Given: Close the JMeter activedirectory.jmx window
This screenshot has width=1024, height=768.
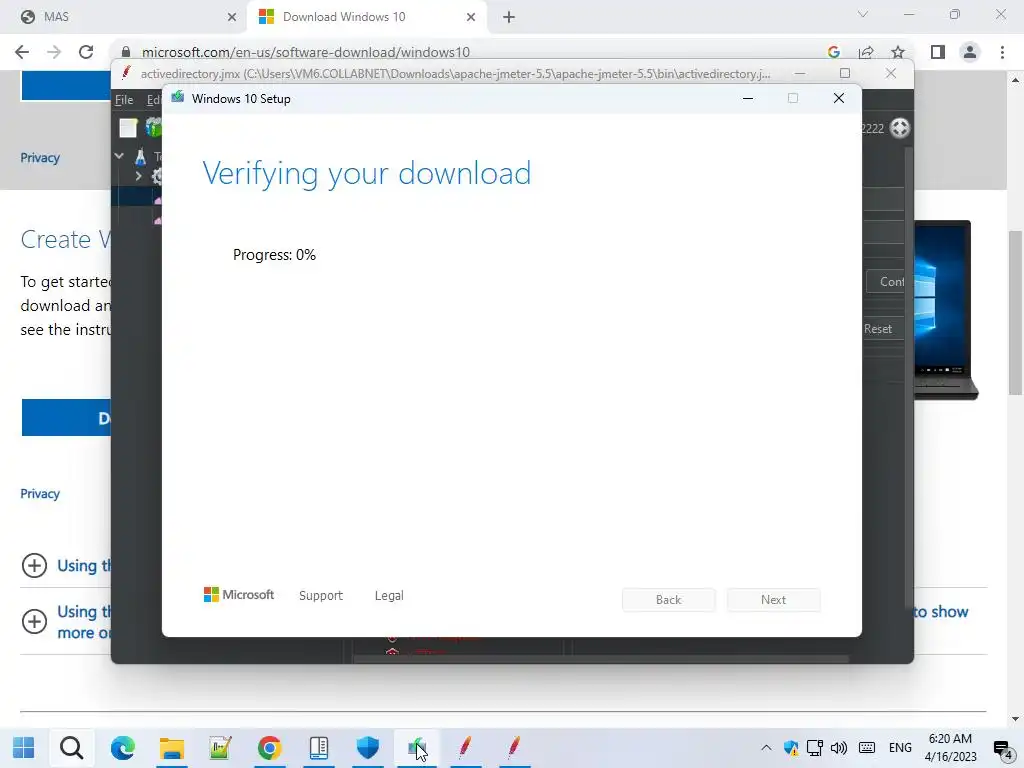Looking at the screenshot, I should coord(891,74).
